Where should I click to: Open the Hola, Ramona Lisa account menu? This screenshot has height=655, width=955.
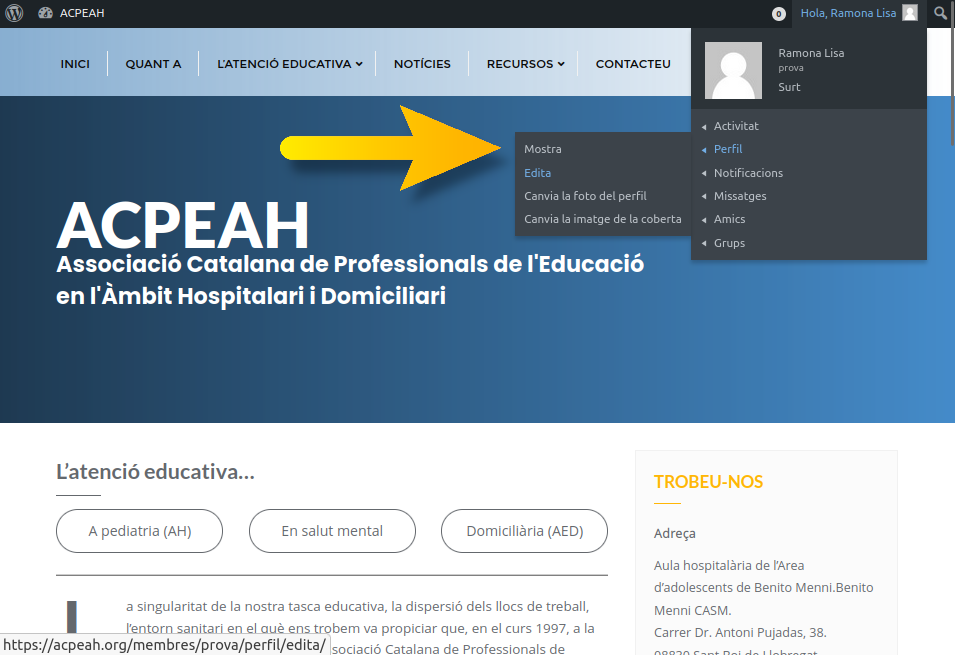click(x=859, y=13)
